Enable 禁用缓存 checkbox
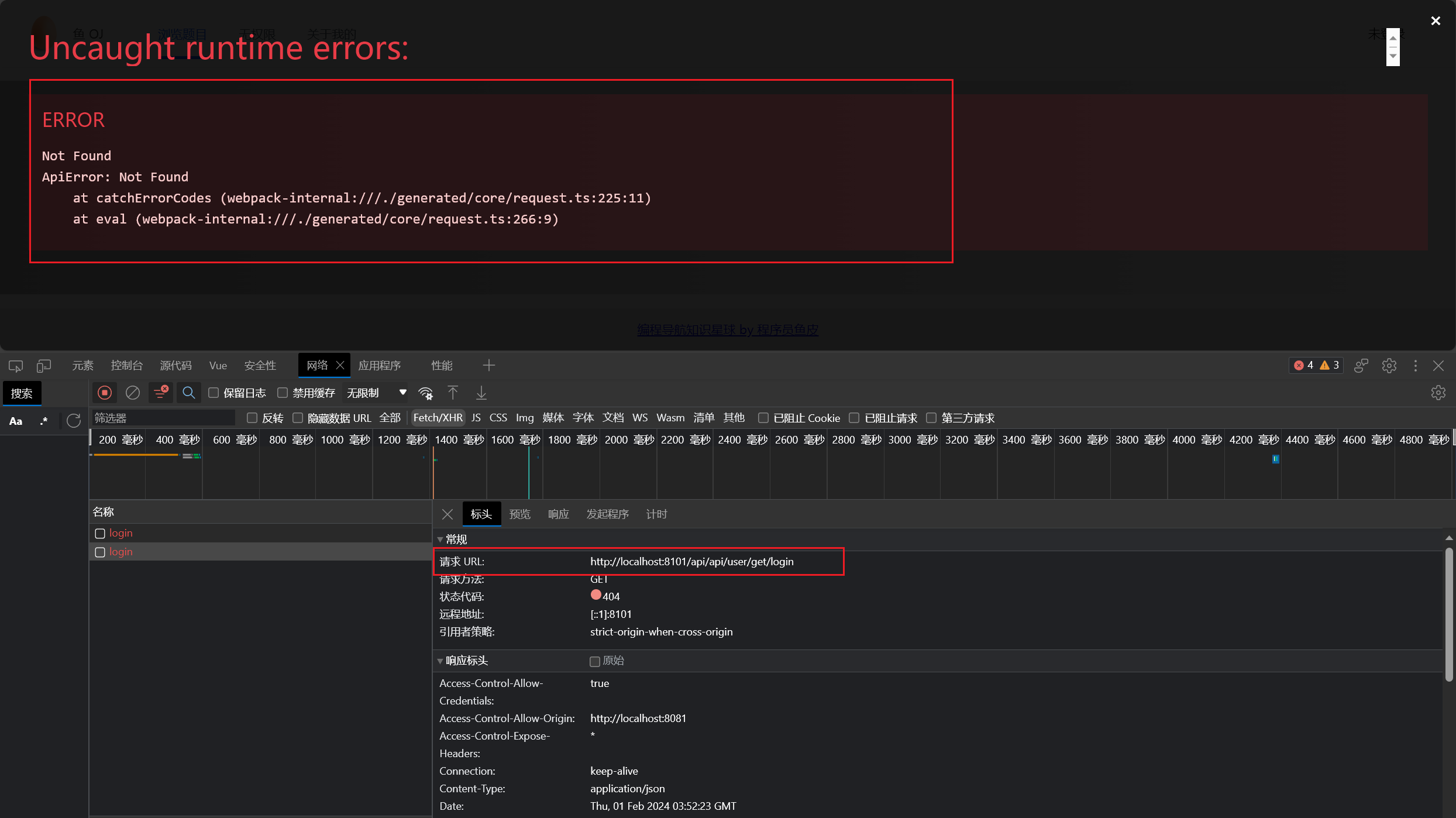The width and height of the screenshot is (1456, 818). (283, 393)
